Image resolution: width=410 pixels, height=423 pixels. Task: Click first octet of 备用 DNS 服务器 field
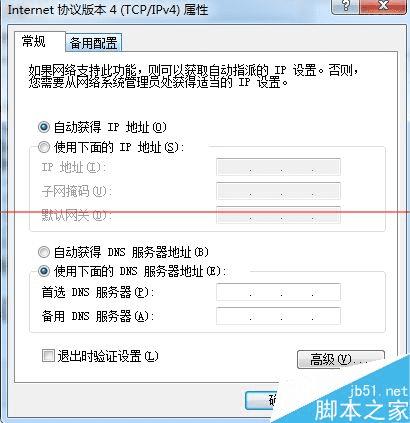tap(233, 316)
